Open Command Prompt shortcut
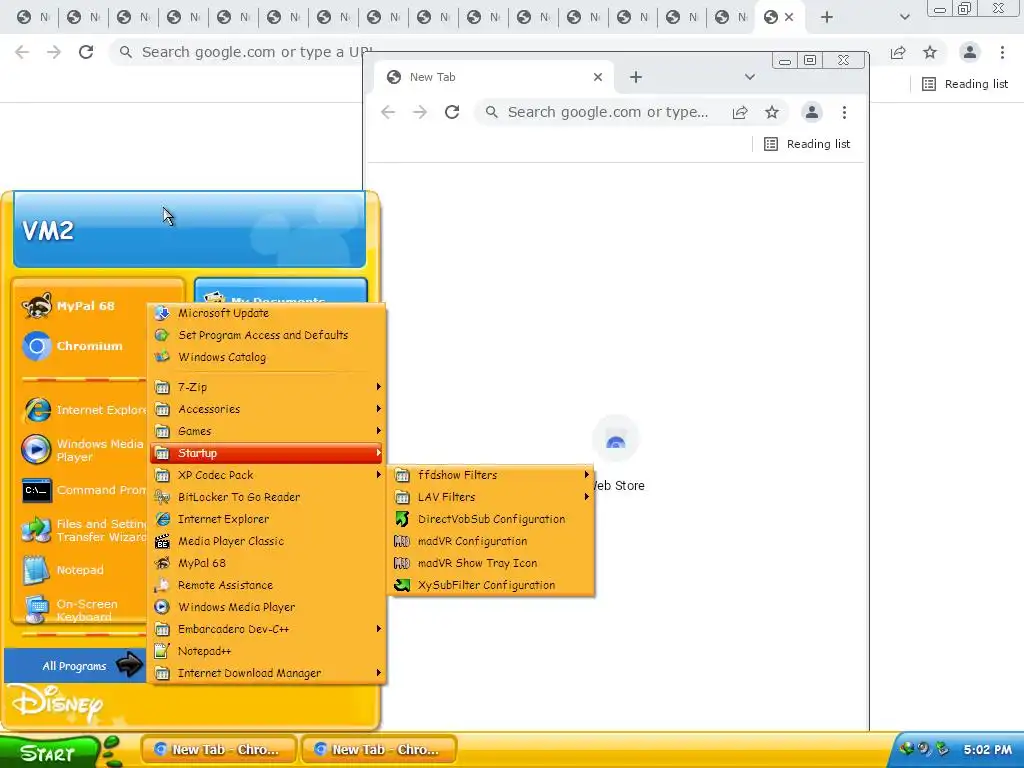The height and width of the screenshot is (768, 1024). 82,490
